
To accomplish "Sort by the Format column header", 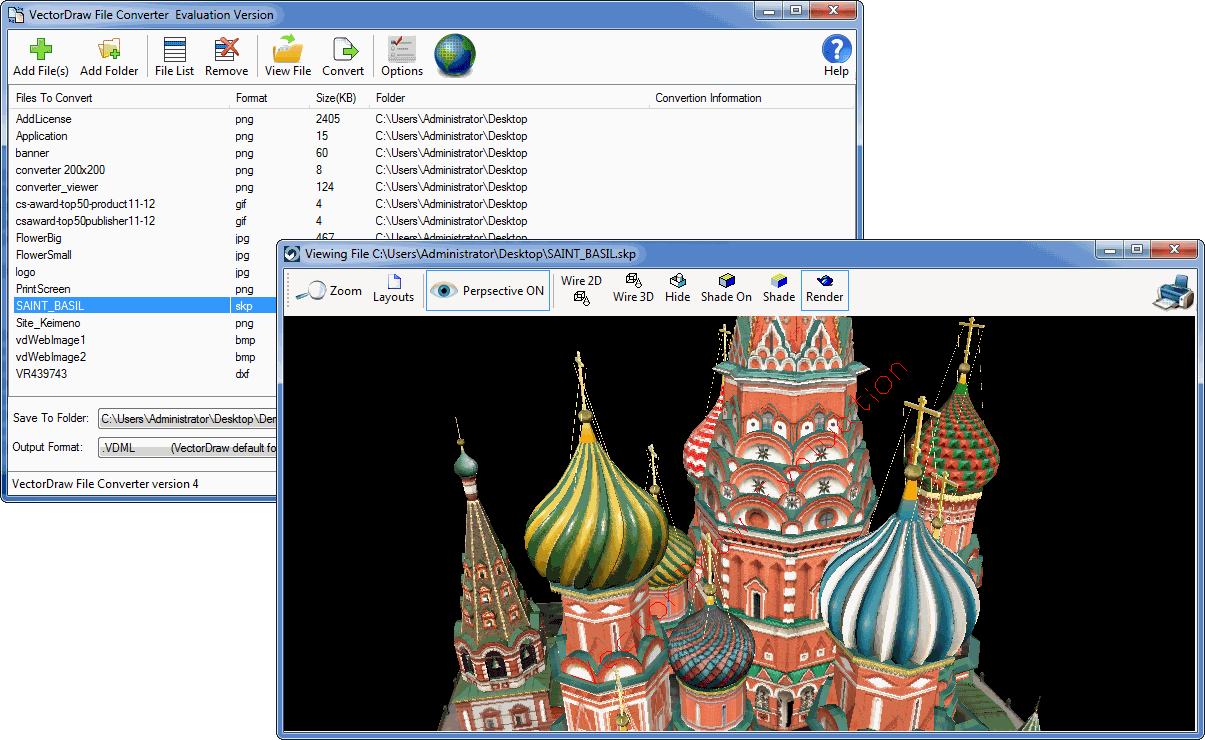I will click(x=270, y=98).
